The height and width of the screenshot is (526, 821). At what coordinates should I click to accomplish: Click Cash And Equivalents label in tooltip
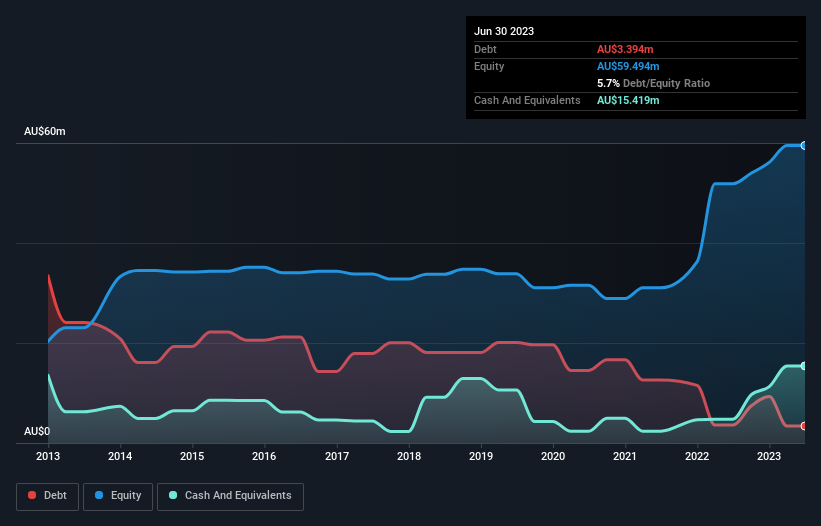pyautogui.click(x=527, y=100)
